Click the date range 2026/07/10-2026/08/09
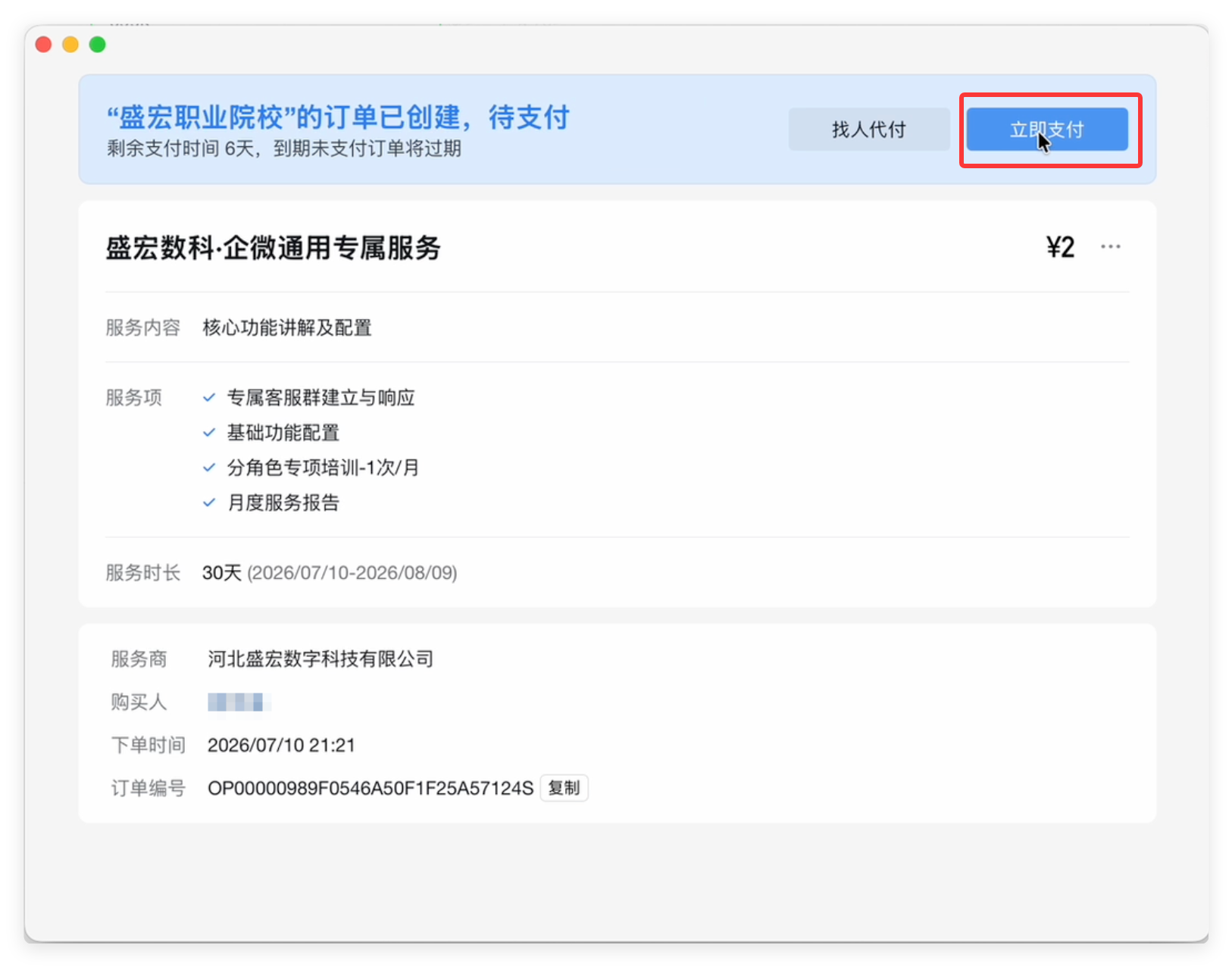Viewport: 1232px width, 967px height. click(x=352, y=573)
